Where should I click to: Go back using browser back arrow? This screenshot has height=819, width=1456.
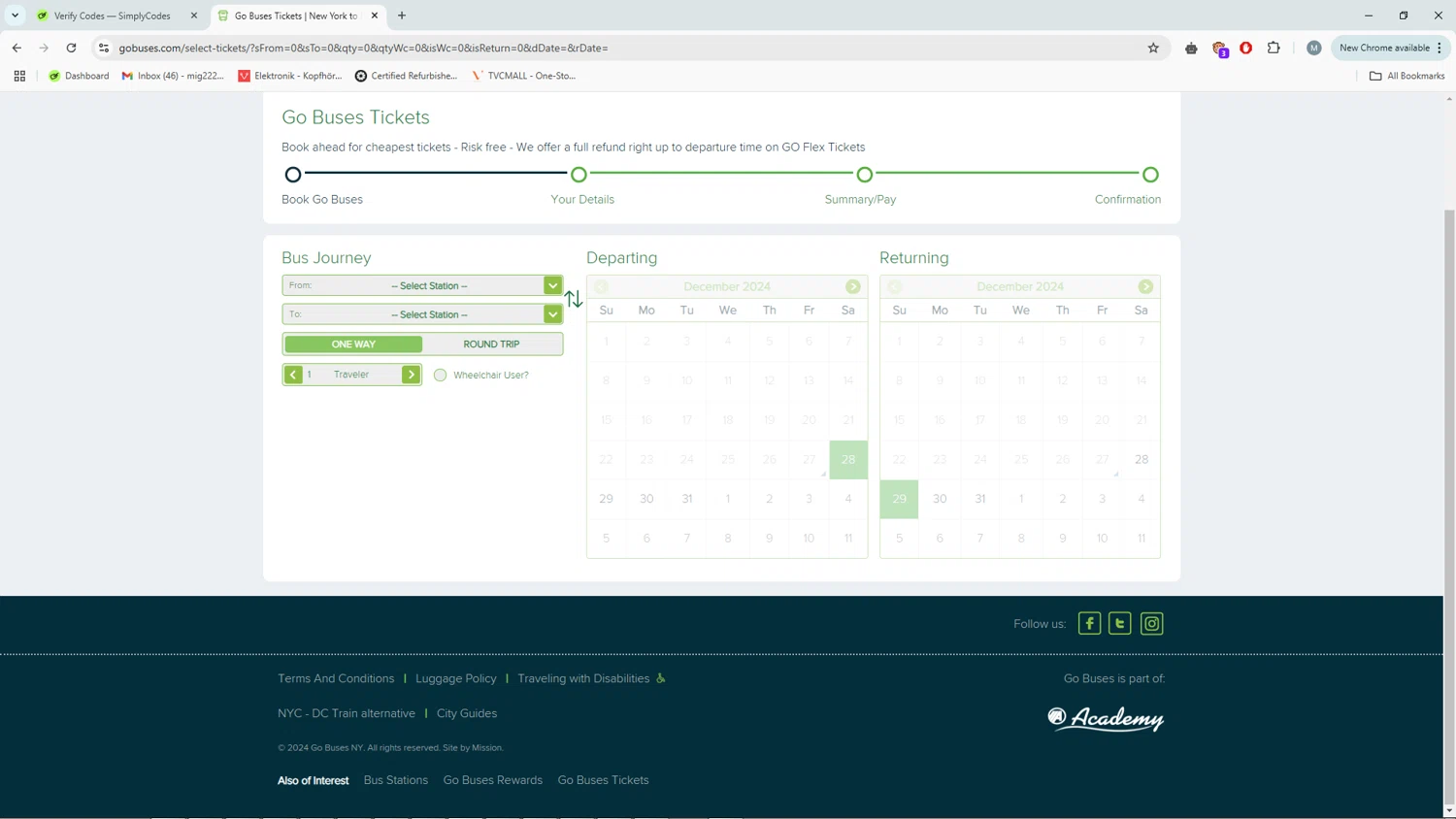17,48
